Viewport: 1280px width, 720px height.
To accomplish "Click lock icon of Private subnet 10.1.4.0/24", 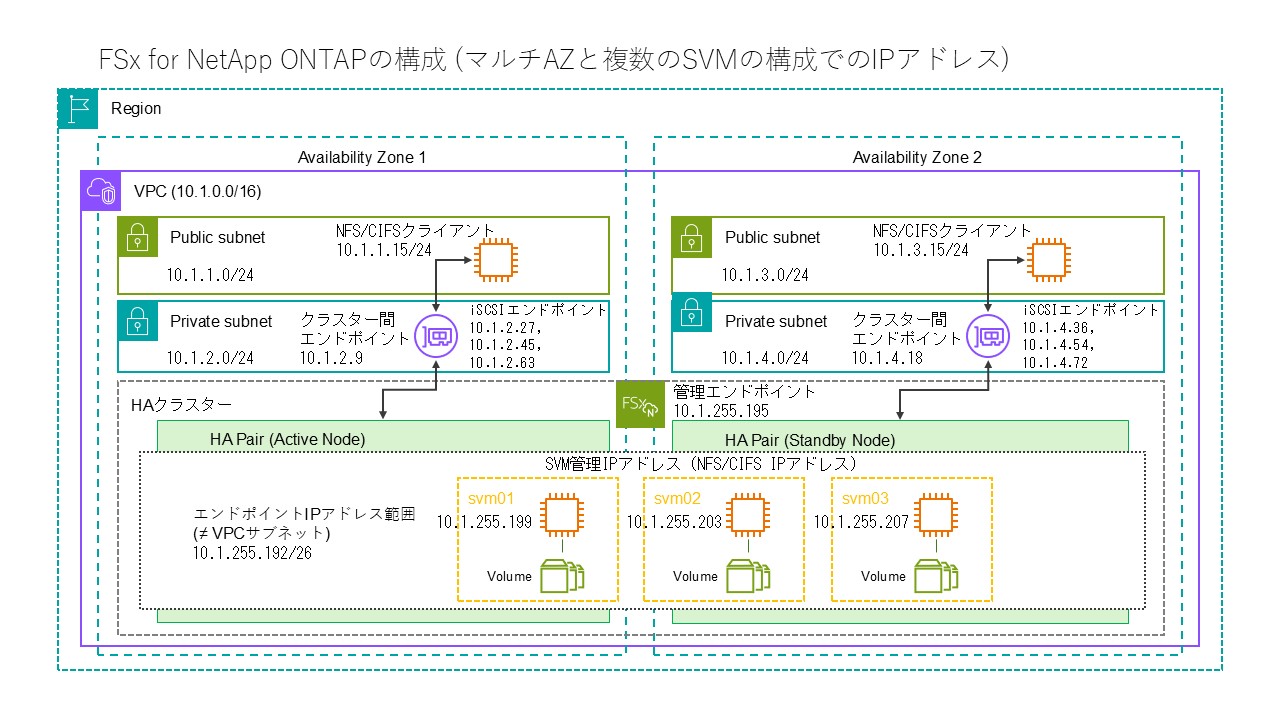I will click(691, 313).
